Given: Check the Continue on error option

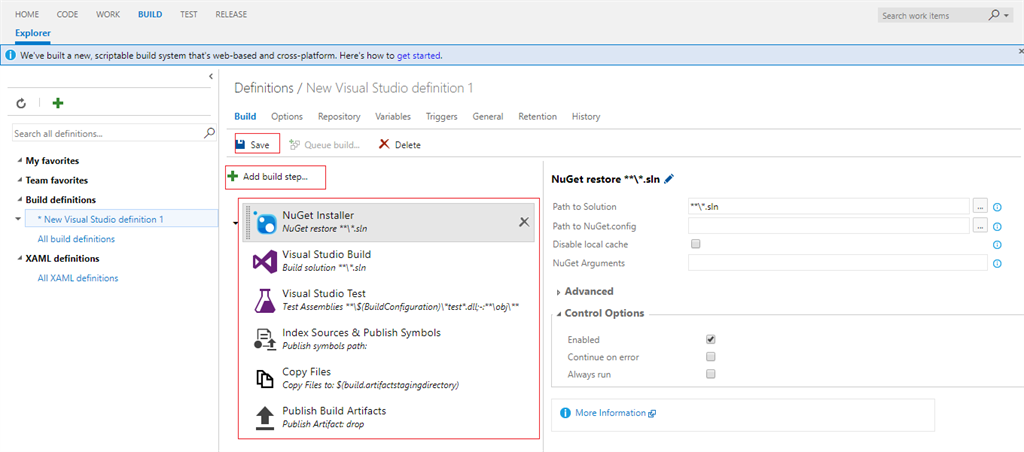Looking at the screenshot, I should point(710,357).
